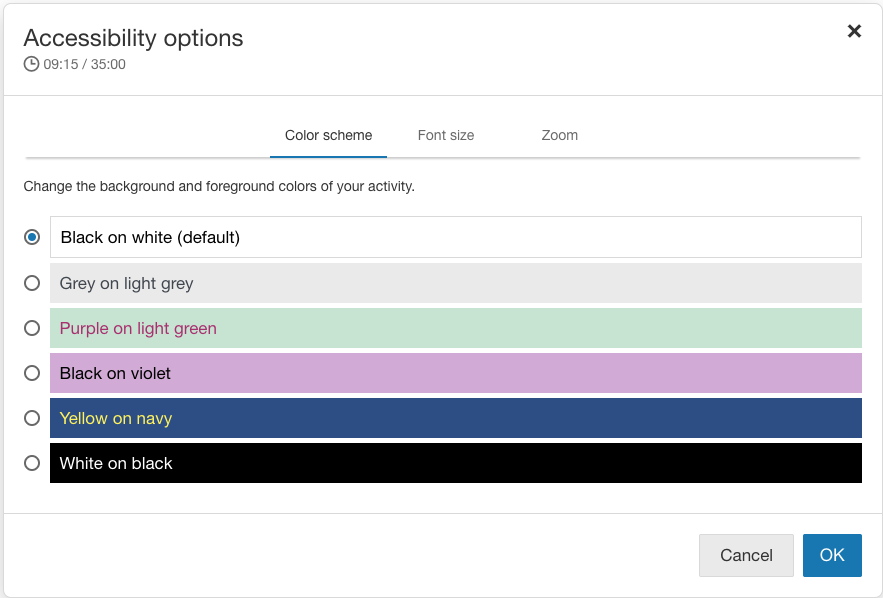Open the Font size tab
The width and height of the screenshot is (883, 598).
(446, 135)
